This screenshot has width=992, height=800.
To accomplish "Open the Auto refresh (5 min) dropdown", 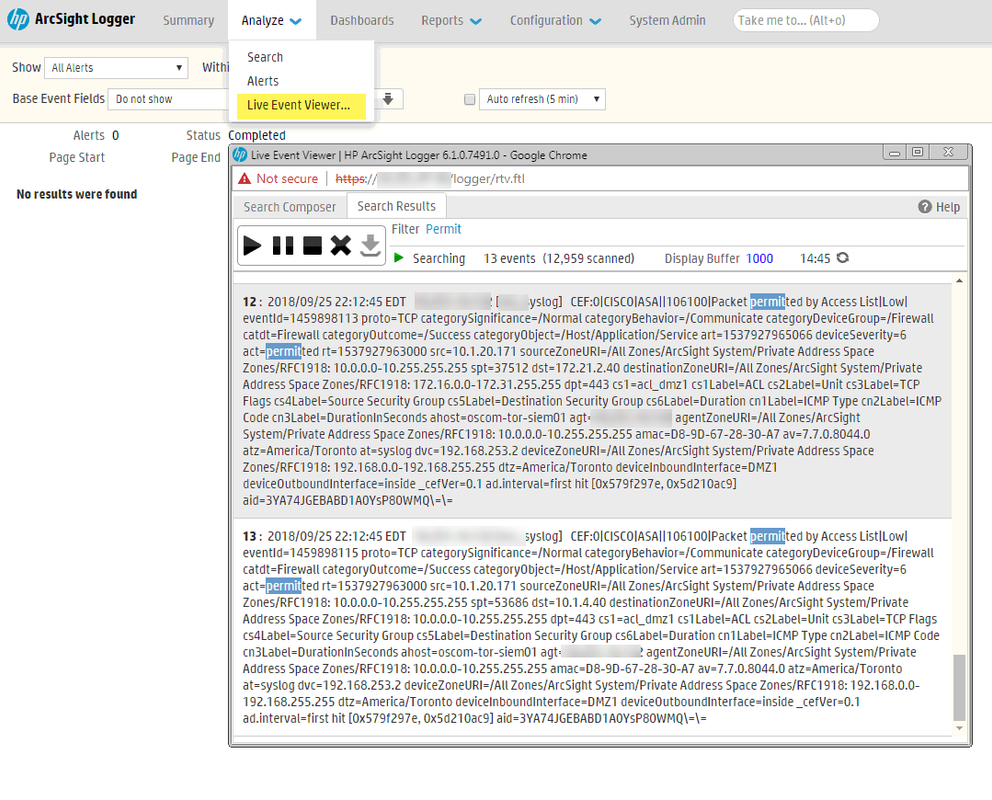I will pos(542,99).
